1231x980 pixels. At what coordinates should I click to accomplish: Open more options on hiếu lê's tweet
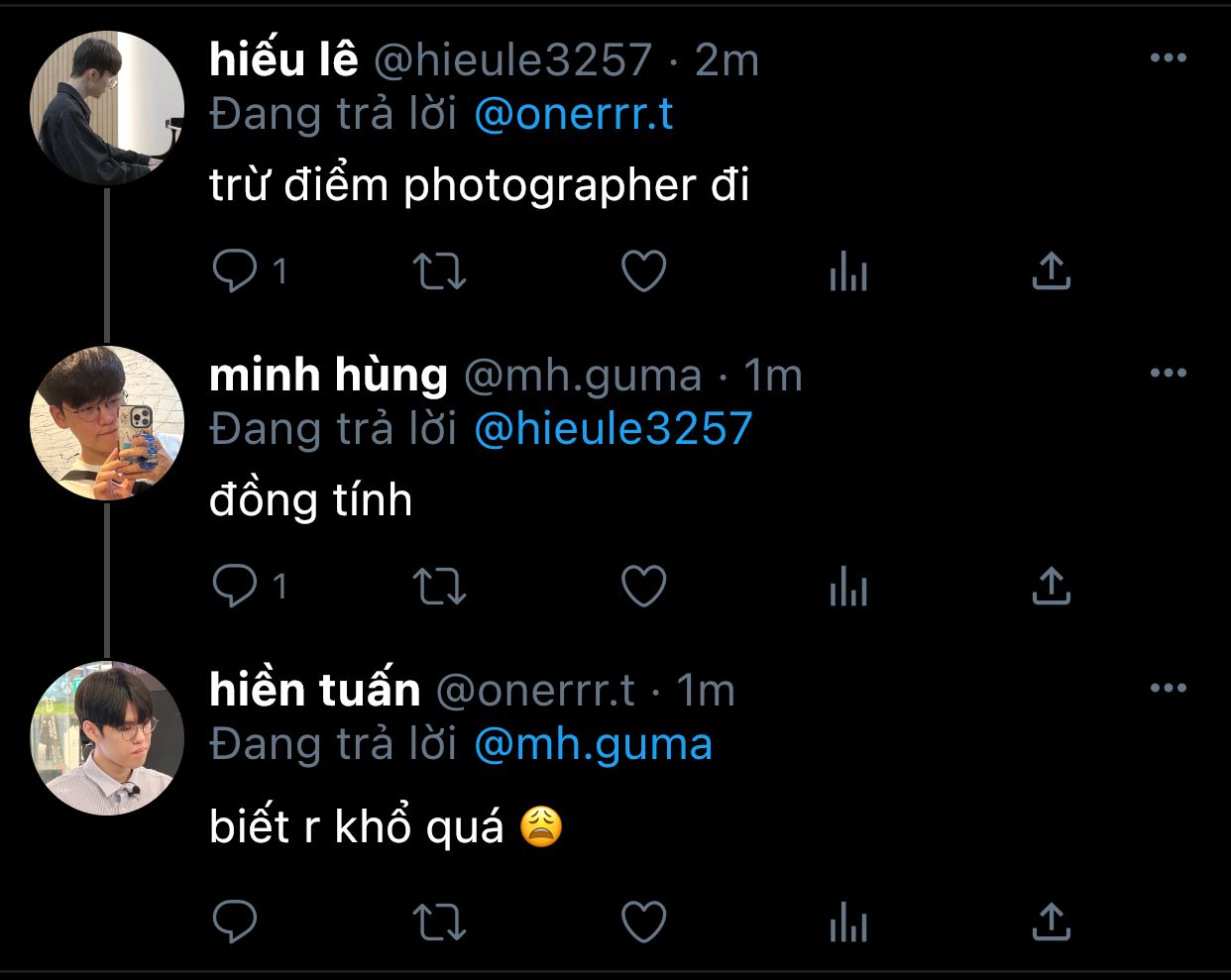[x=1168, y=58]
